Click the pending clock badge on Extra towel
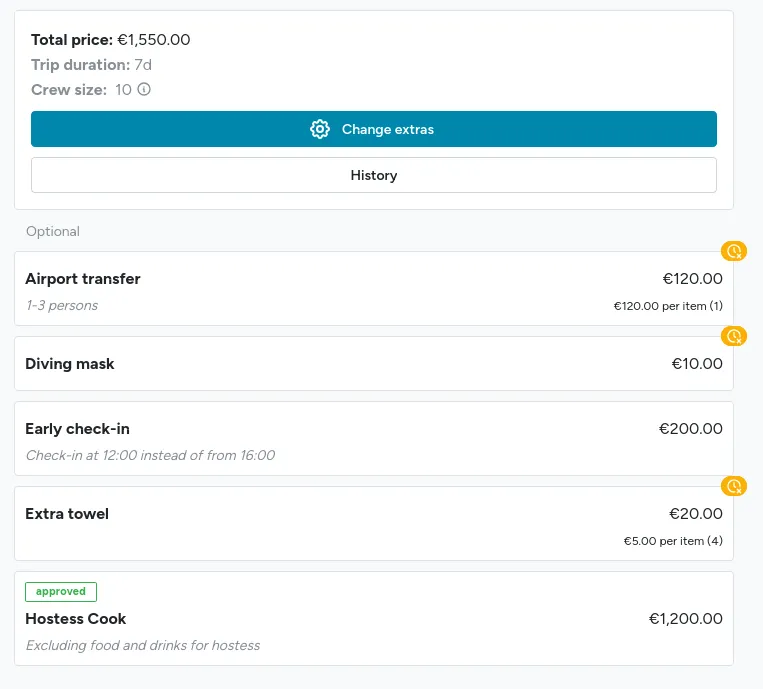 (x=733, y=486)
